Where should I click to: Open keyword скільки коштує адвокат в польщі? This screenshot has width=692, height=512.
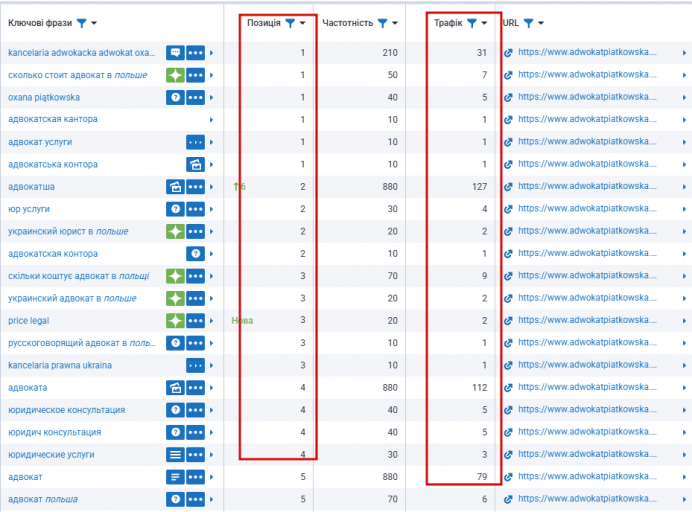pos(79,276)
